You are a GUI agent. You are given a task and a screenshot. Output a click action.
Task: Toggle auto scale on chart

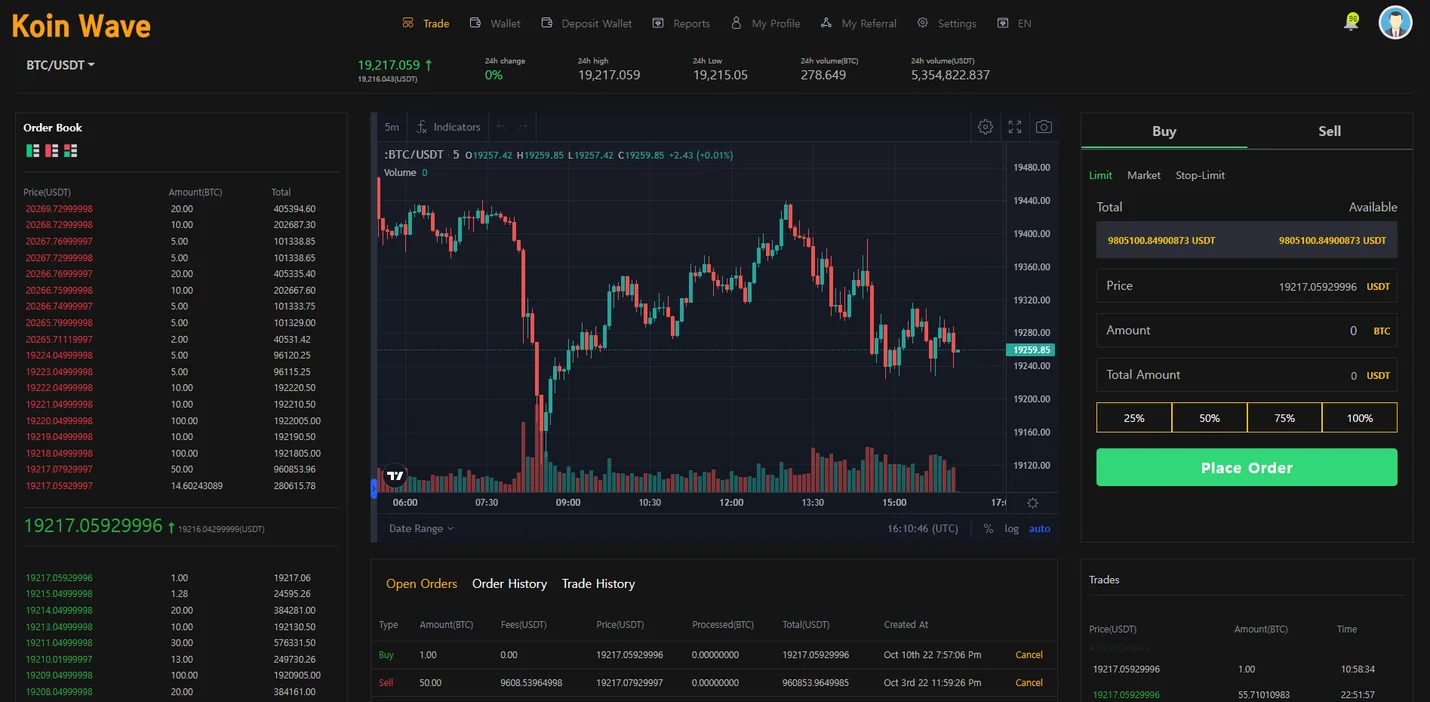[x=1040, y=529]
